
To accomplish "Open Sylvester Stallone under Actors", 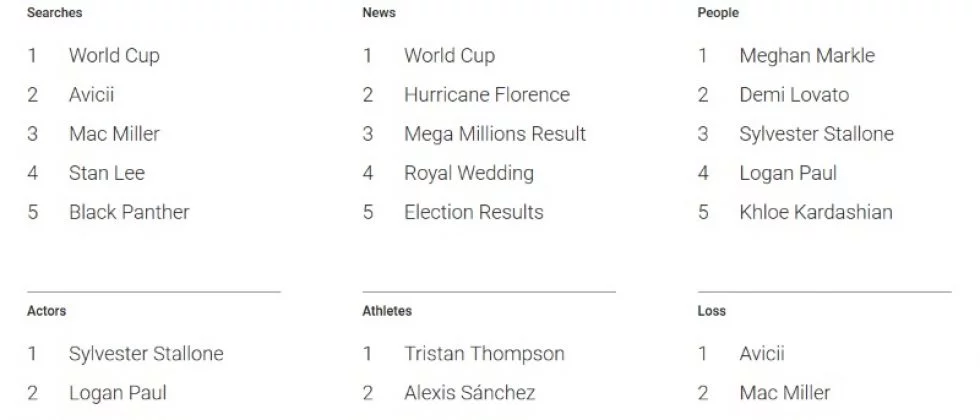I will click(x=146, y=354).
